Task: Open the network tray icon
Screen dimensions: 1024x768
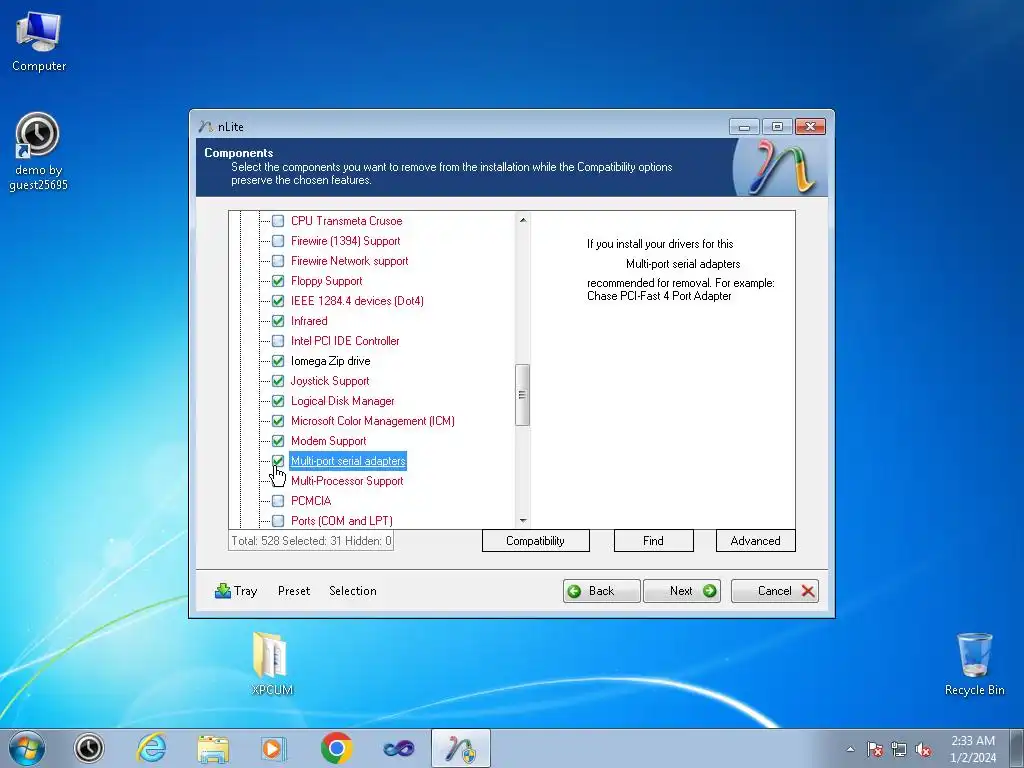Action: pyautogui.click(x=899, y=749)
